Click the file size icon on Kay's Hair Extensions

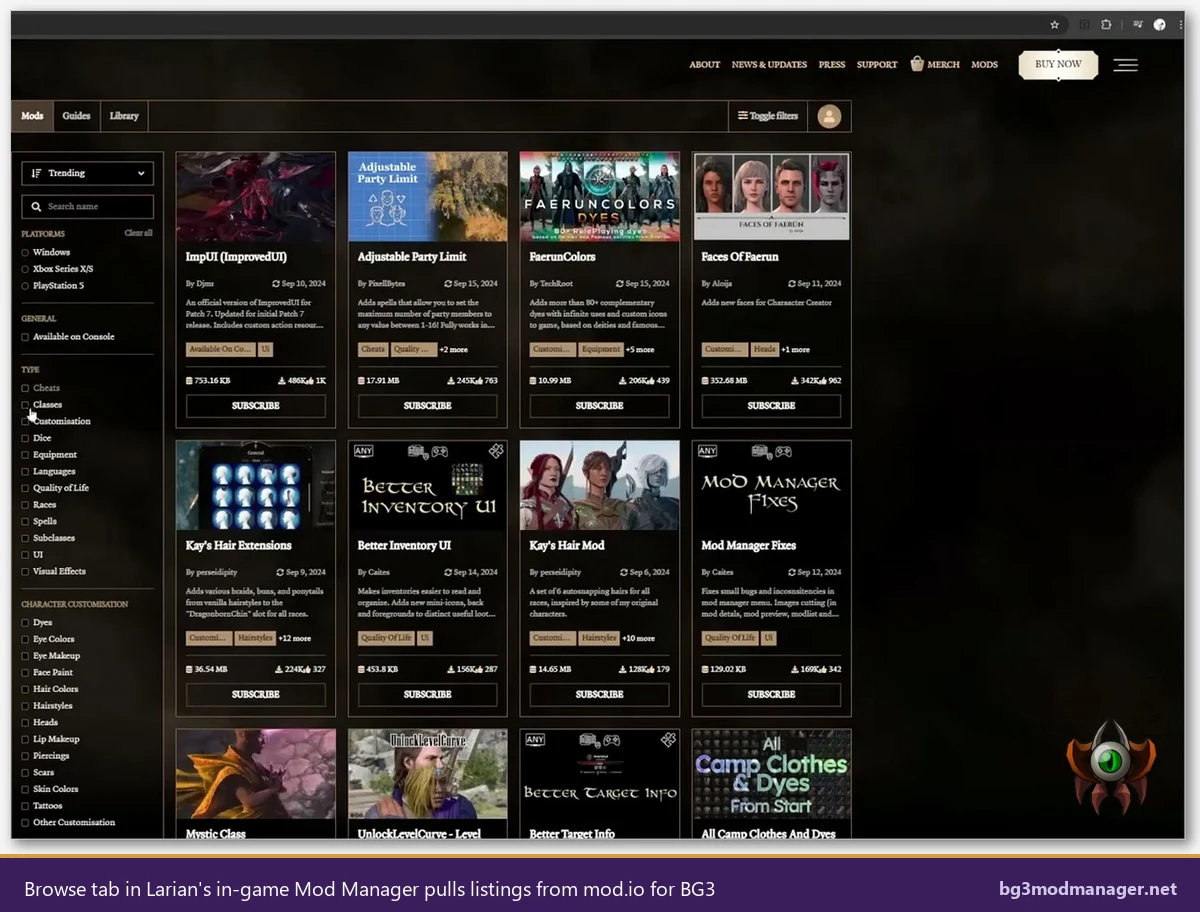click(x=189, y=669)
